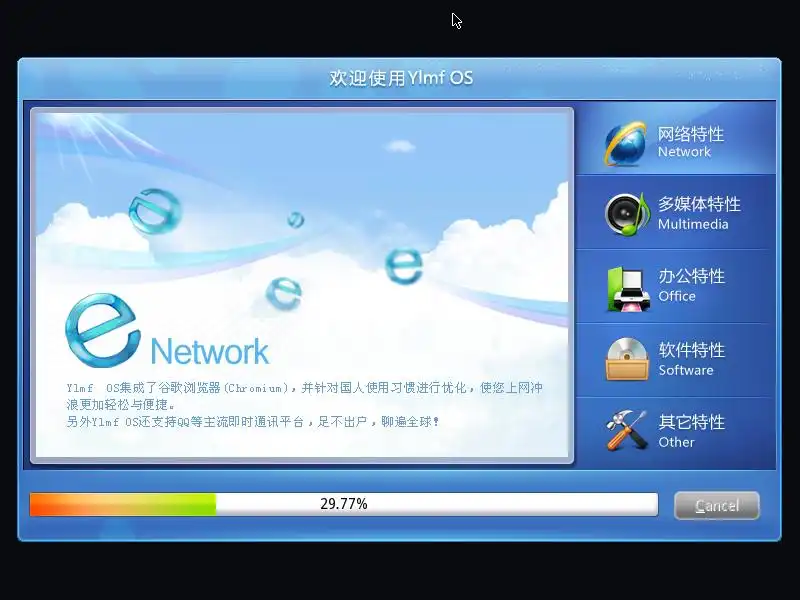Click the Other hammer and screwdriver icon
Image resolution: width=800 pixels, height=600 pixels.
coord(626,430)
